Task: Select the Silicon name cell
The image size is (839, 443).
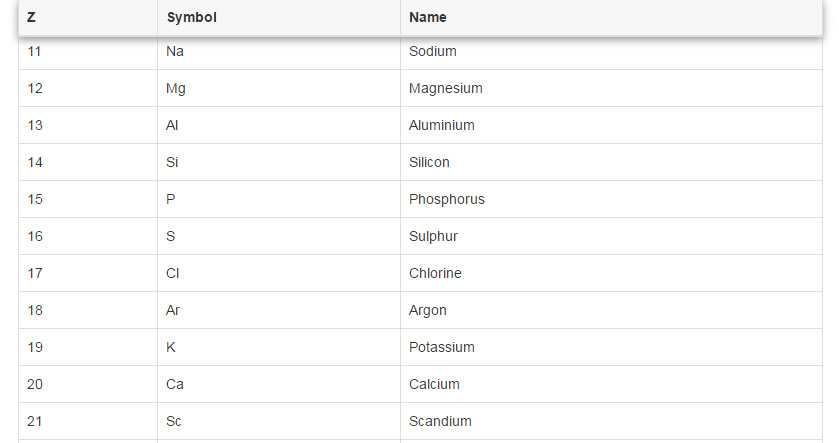Action: [x=612, y=162]
